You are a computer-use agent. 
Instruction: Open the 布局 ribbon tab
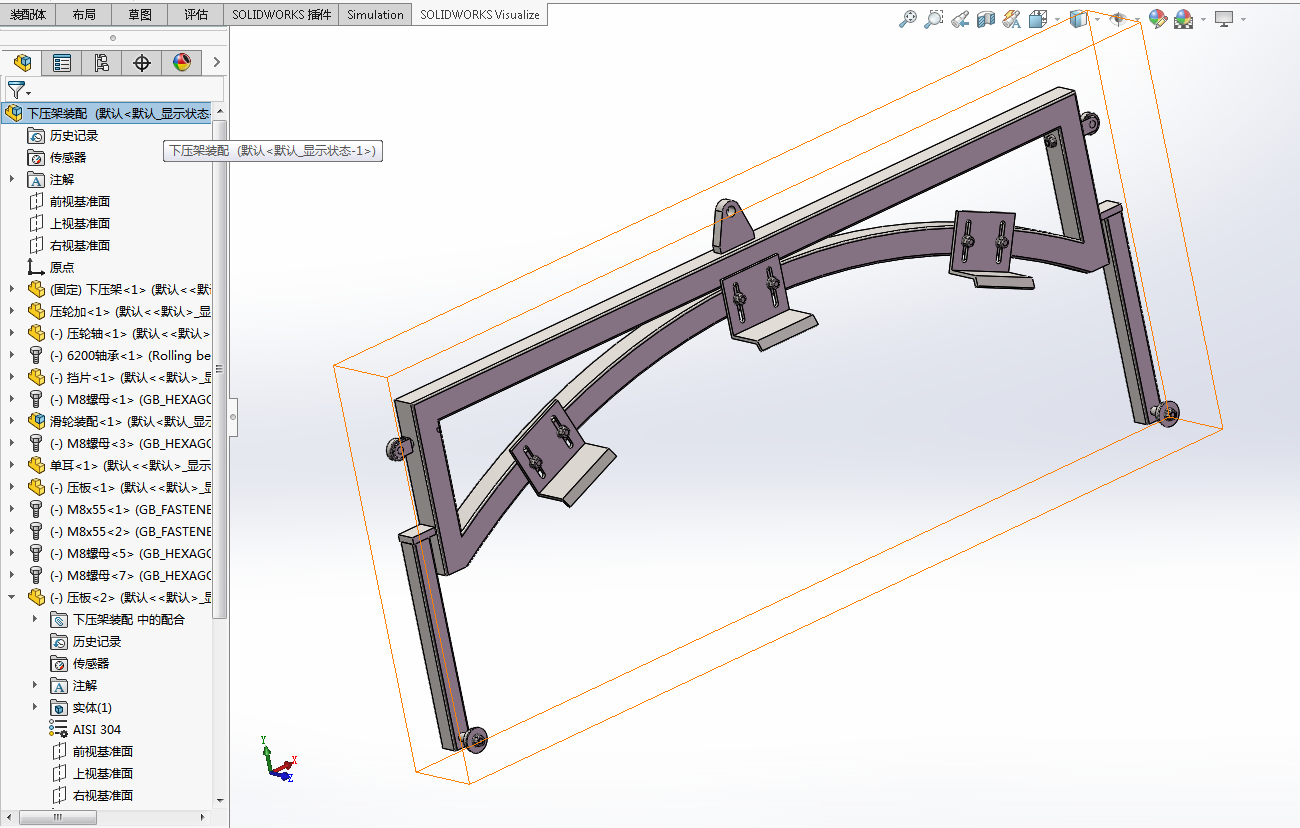tap(85, 15)
